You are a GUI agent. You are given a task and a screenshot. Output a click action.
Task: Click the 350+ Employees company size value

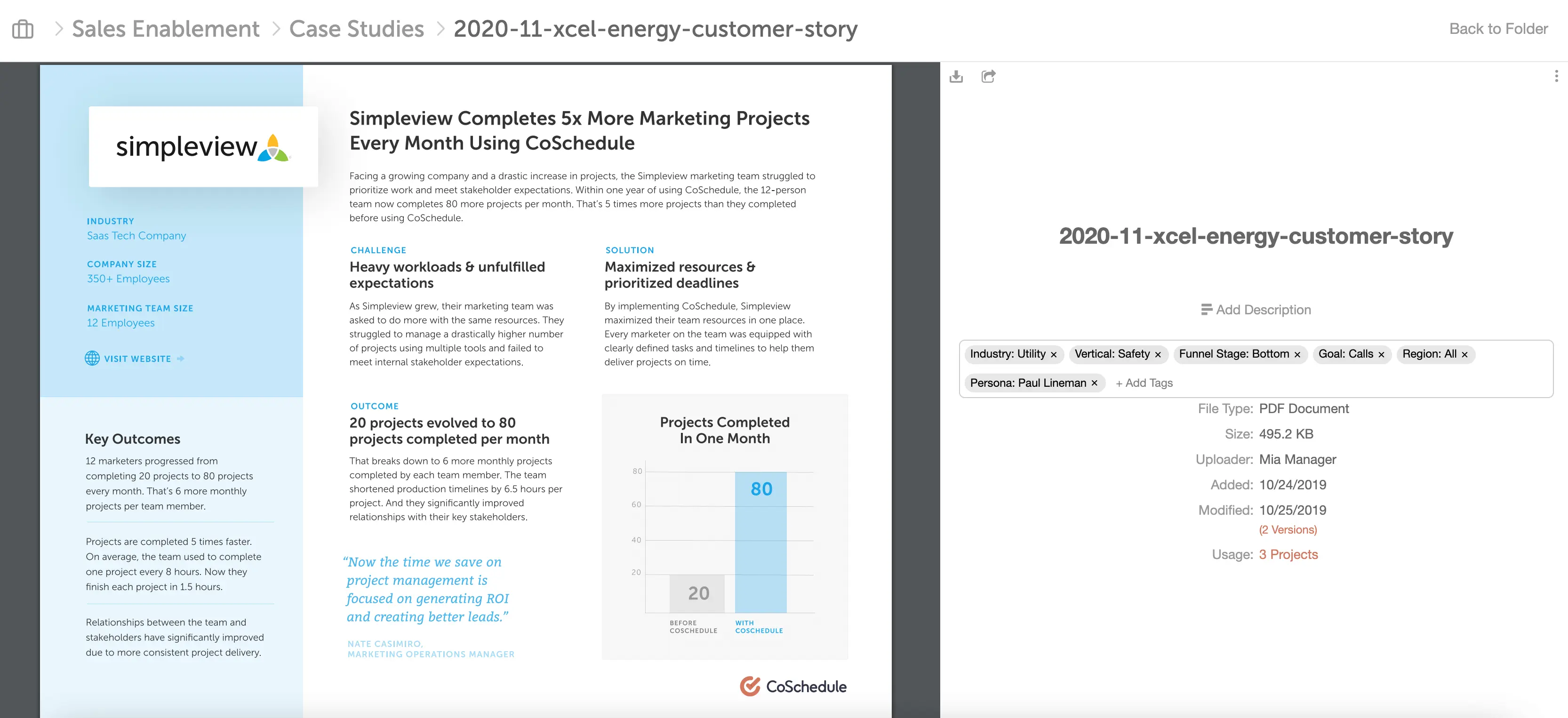128,279
